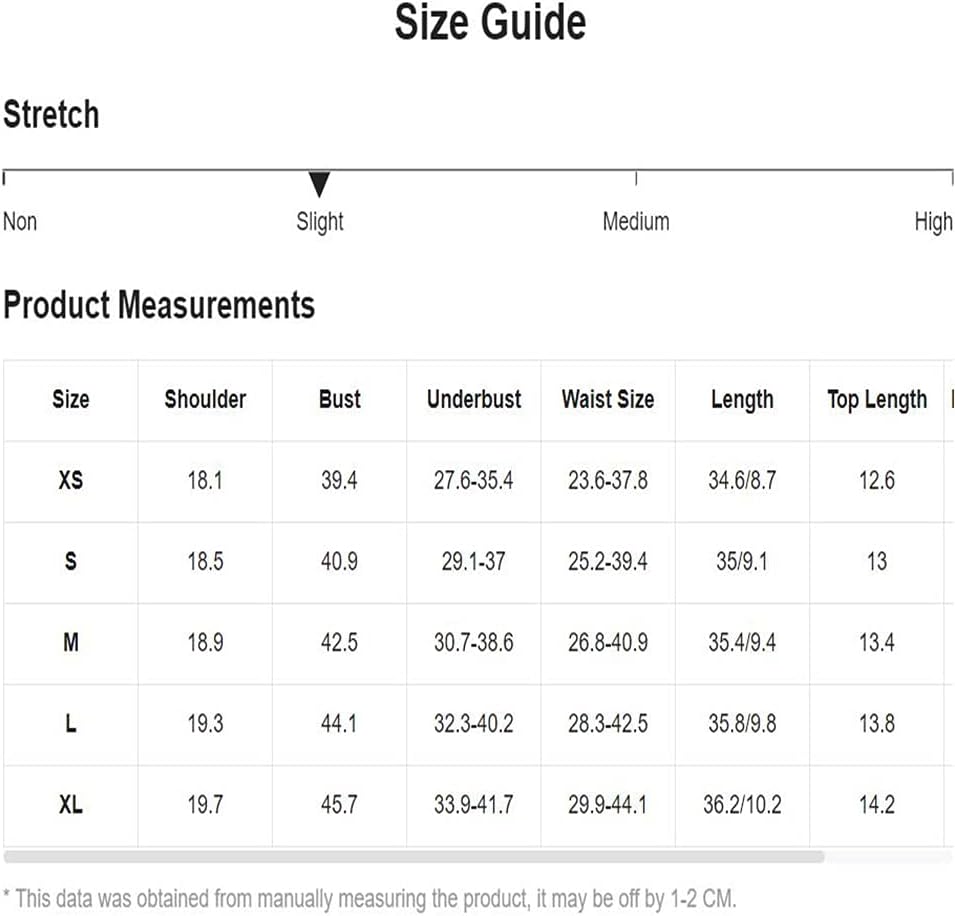The width and height of the screenshot is (955, 916).
Task: Select the Slight stretch label
Action: pos(320,222)
